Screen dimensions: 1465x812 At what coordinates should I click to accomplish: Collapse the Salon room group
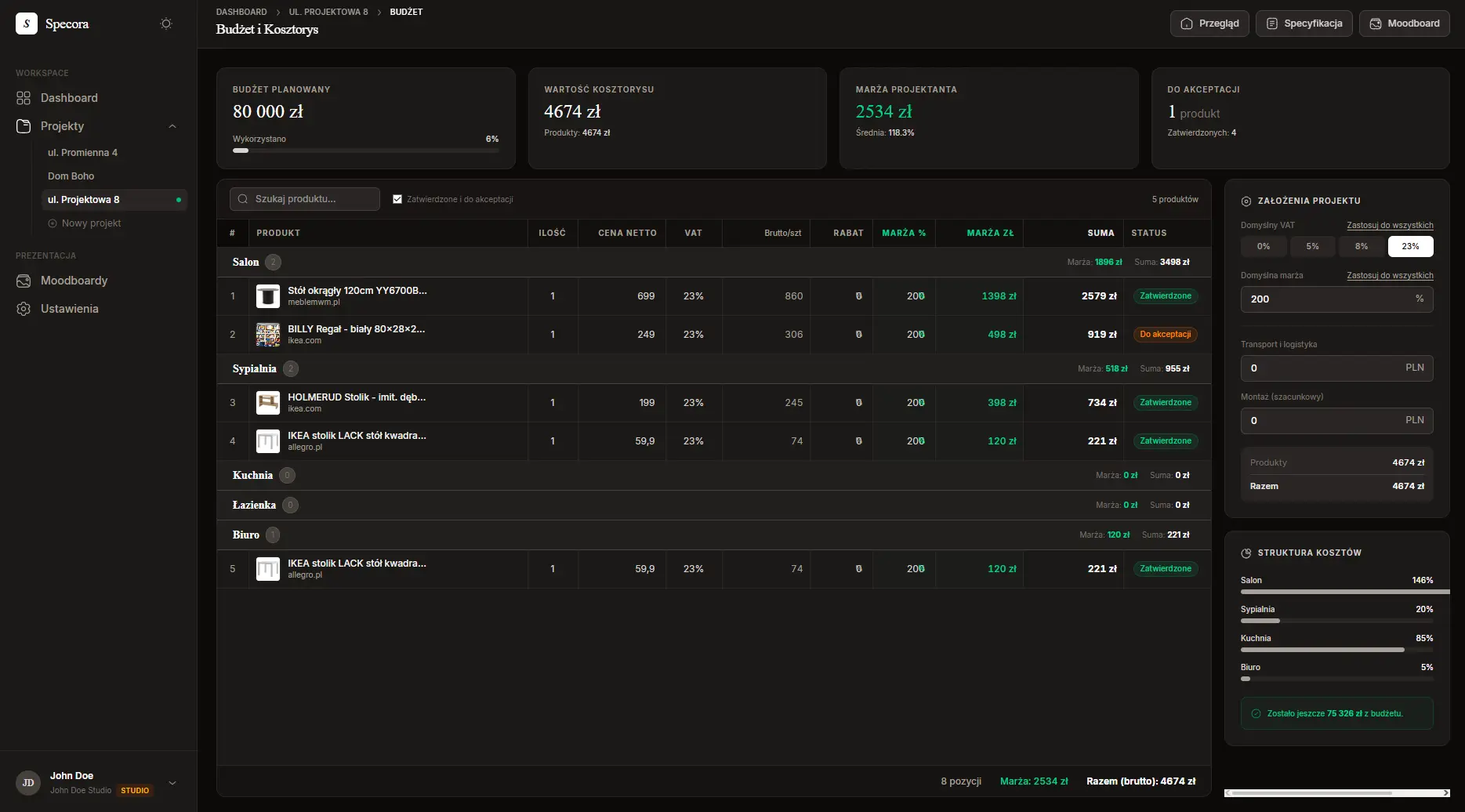click(x=245, y=263)
